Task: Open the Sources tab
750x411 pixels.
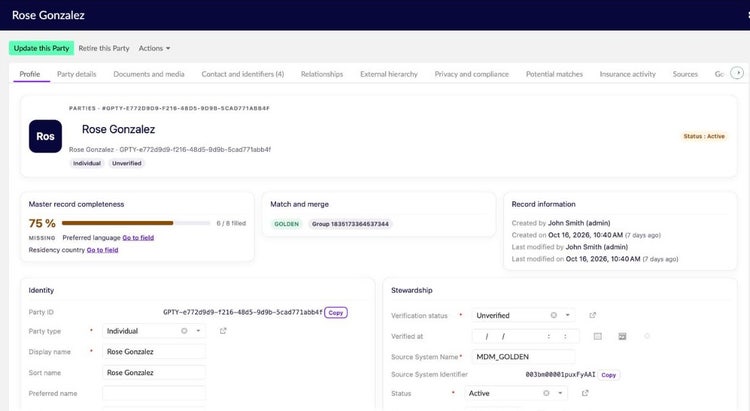Action: tap(685, 74)
